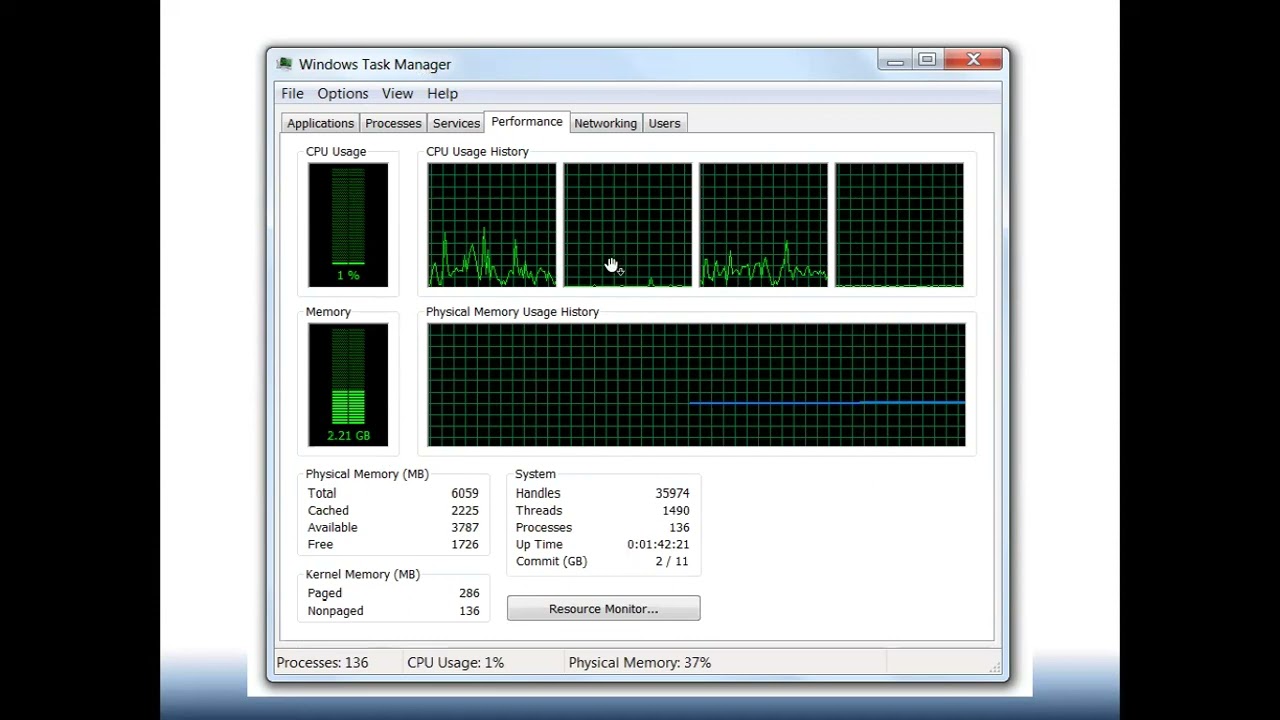This screenshot has width=1280, height=720.
Task: Click the Available memory value 3787
Action: [465, 527]
